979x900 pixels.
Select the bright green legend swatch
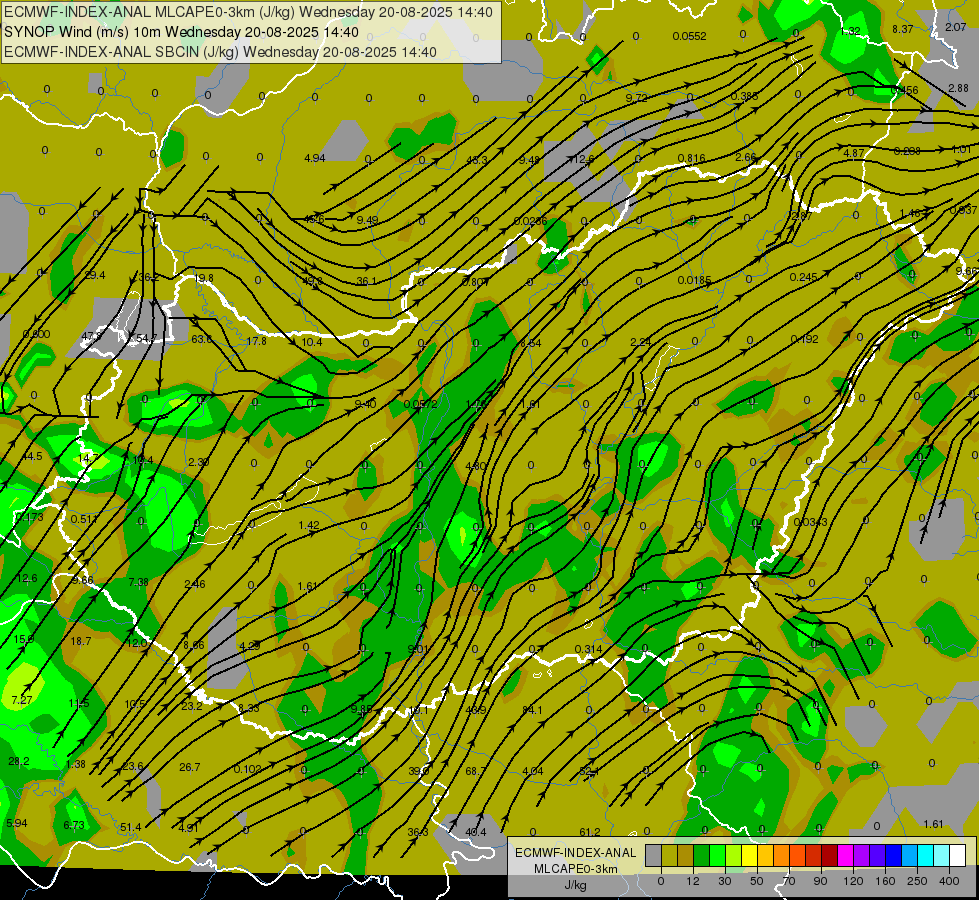coord(717,855)
